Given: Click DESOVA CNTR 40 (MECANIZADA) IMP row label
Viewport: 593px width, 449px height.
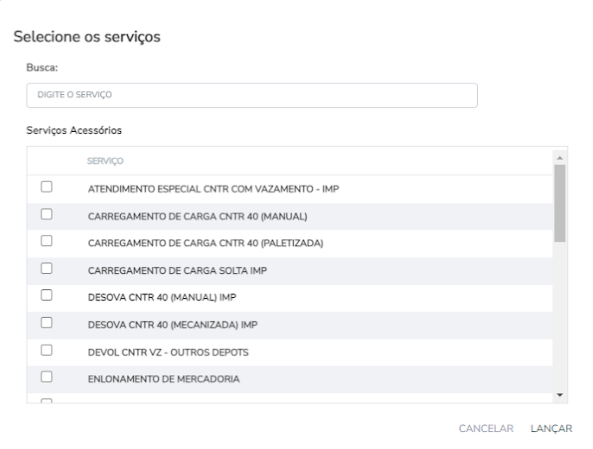Looking at the screenshot, I should [x=173, y=325].
